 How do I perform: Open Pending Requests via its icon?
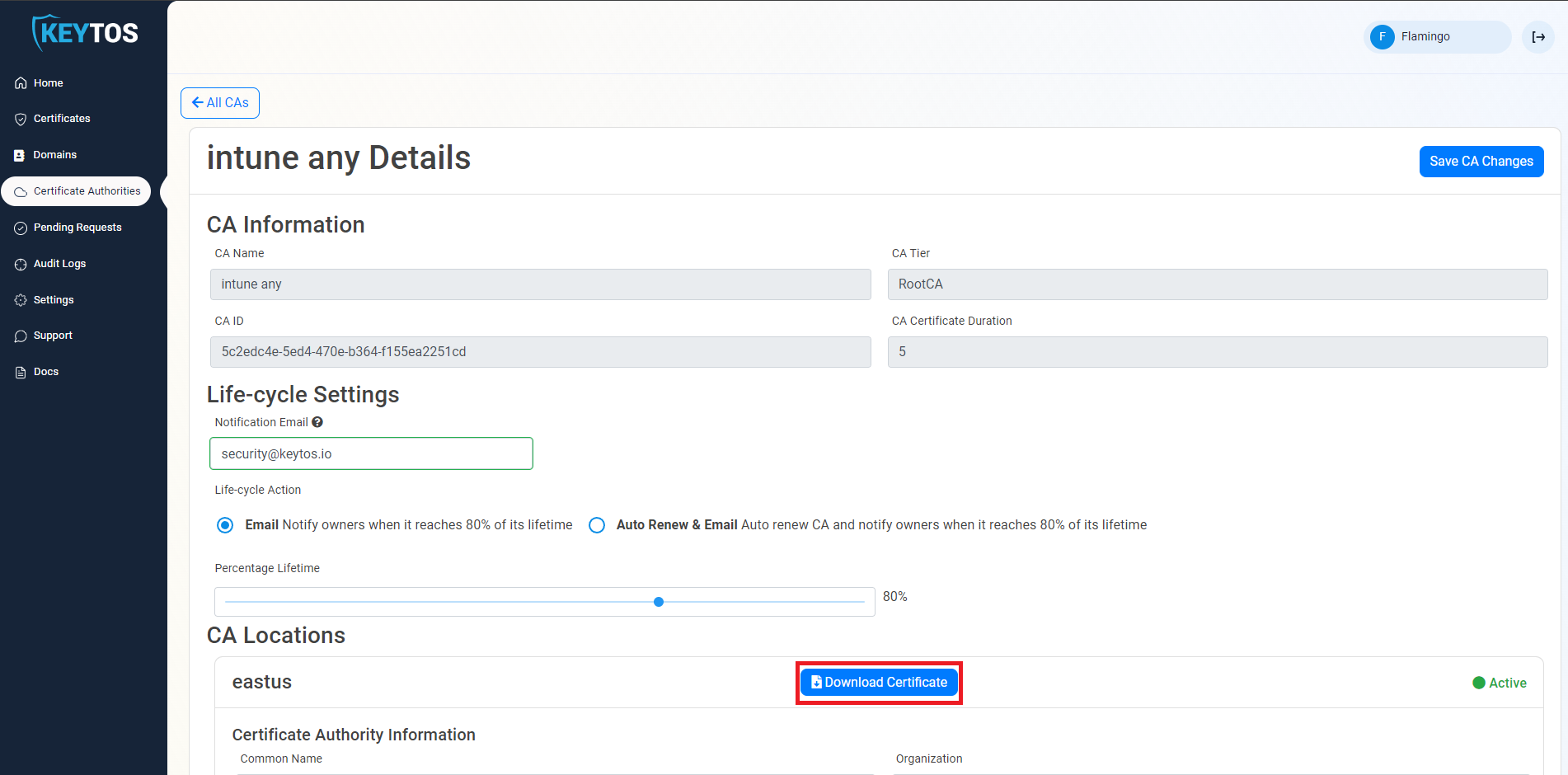(20, 227)
